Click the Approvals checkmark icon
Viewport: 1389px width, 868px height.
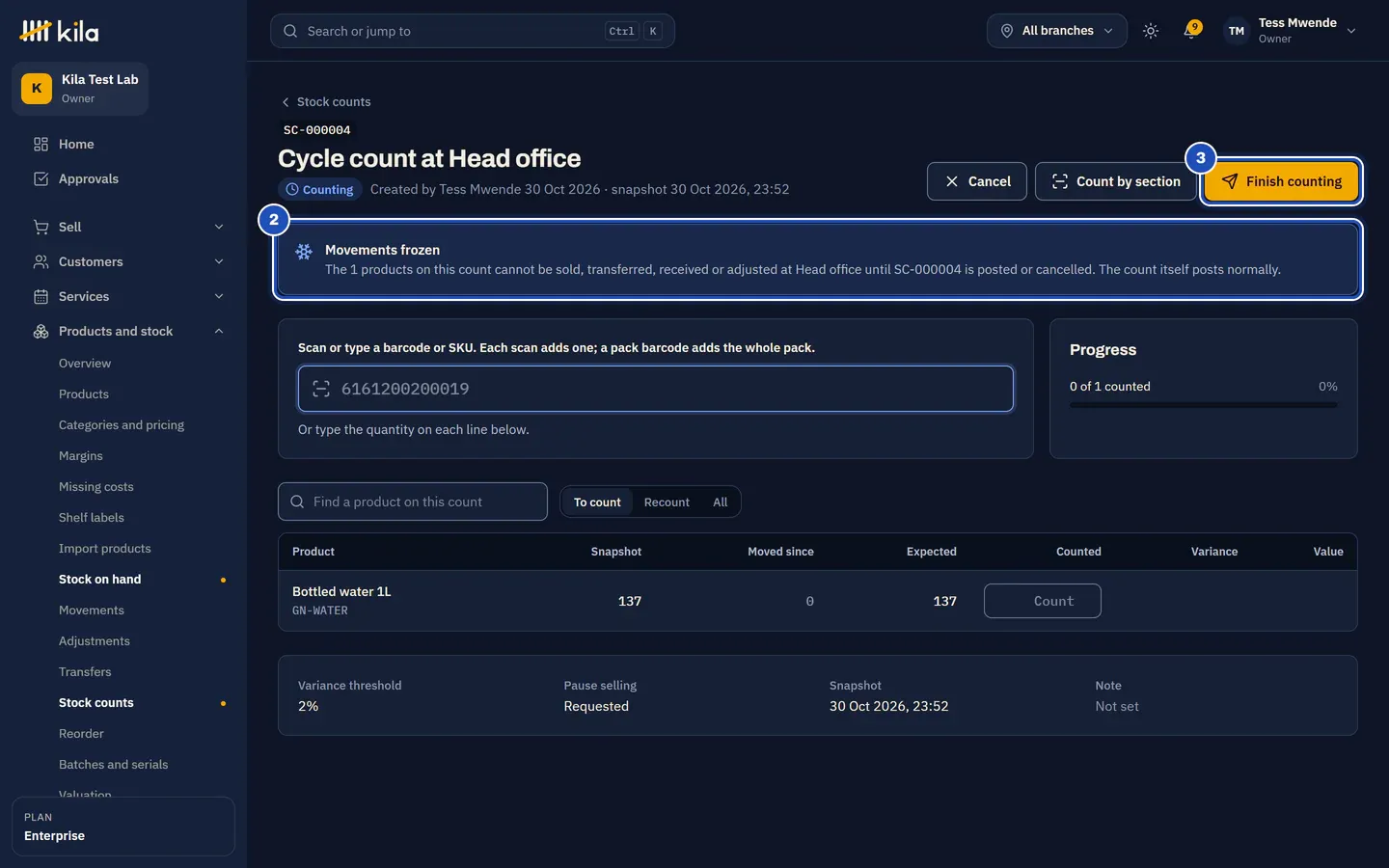pos(41,178)
